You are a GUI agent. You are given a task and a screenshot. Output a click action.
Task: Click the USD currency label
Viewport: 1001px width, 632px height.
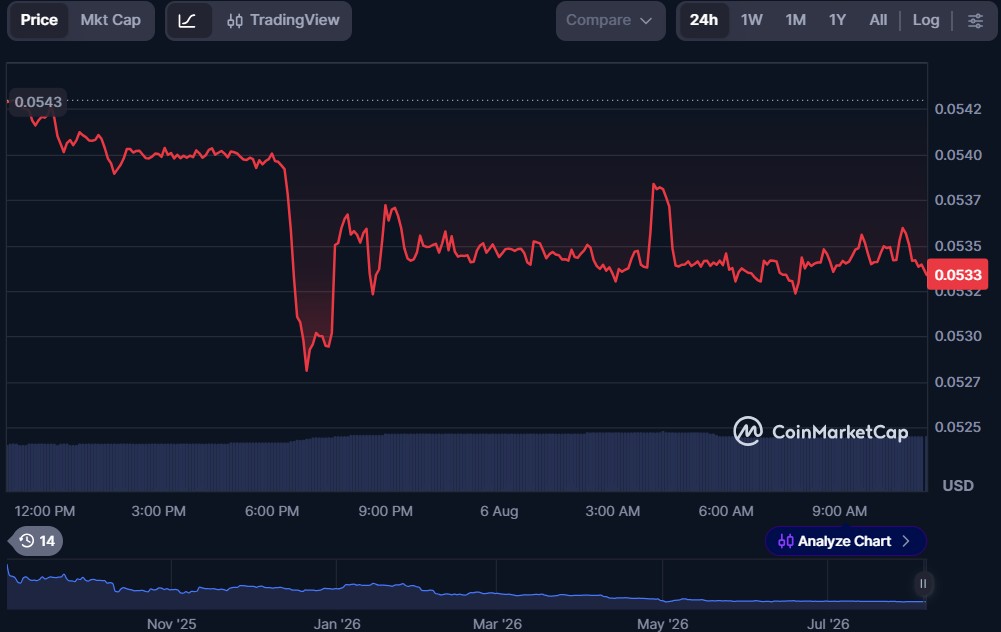(x=958, y=486)
